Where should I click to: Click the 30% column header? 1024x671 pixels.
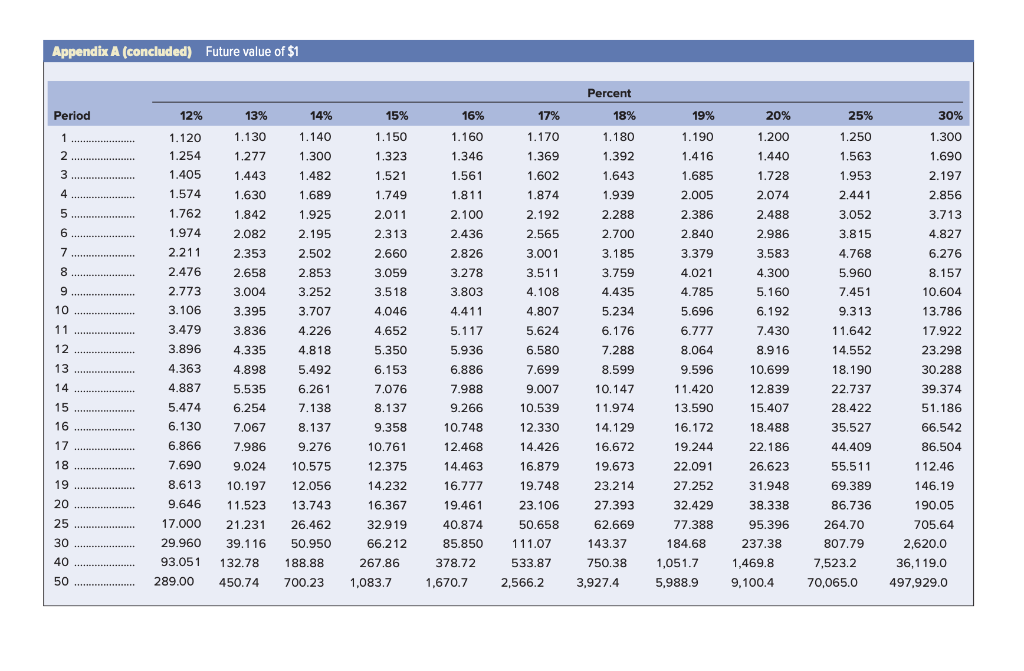[950, 116]
